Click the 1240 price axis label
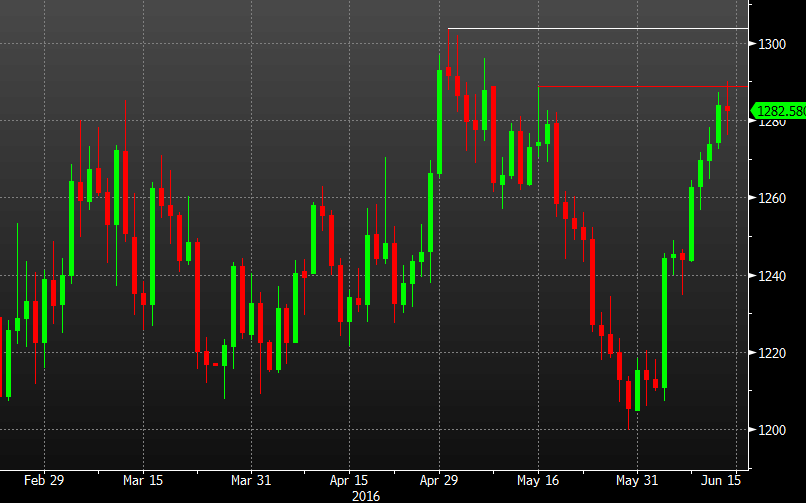The height and width of the screenshot is (503, 806). click(773, 276)
